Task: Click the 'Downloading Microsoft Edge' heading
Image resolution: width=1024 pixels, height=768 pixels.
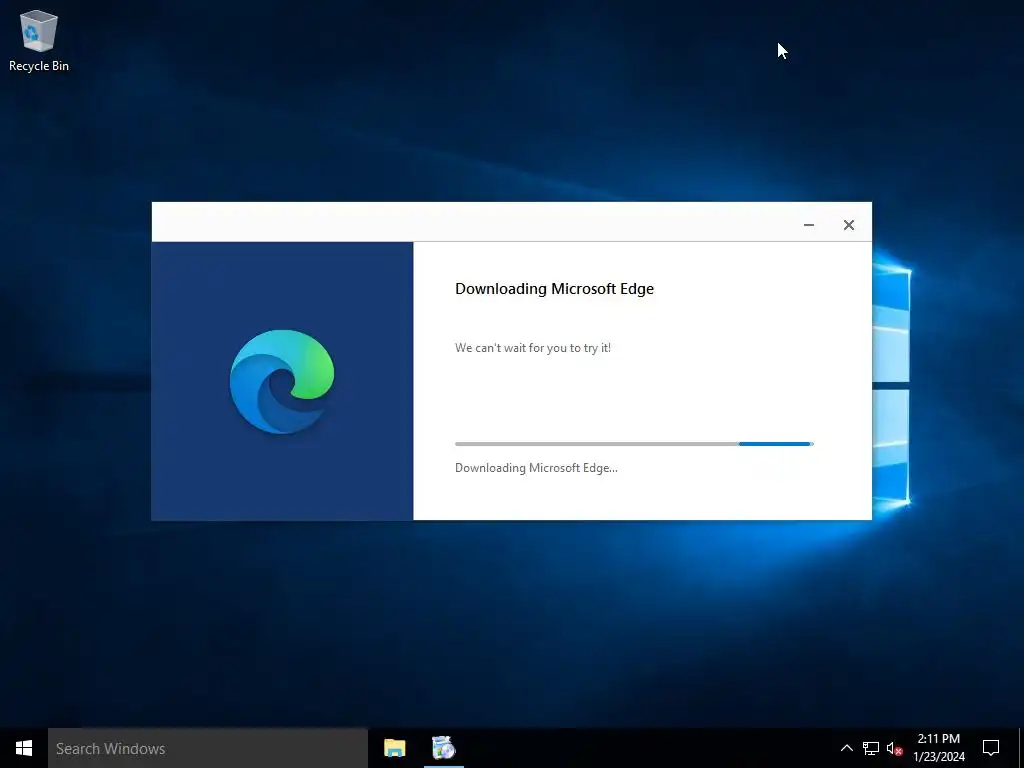Action: click(554, 289)
